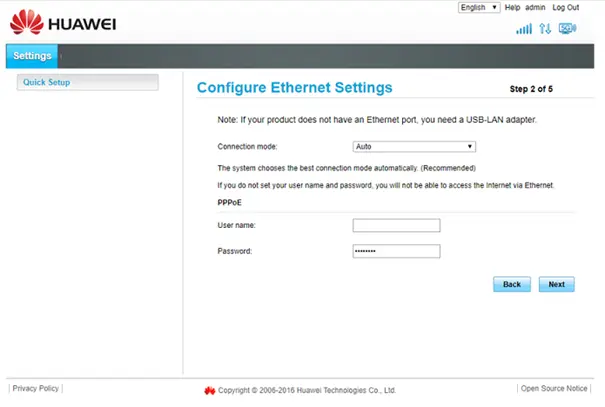Click the Connection mode dropdown arrow
The image size is (605, 407).
(x=470, y=147)
